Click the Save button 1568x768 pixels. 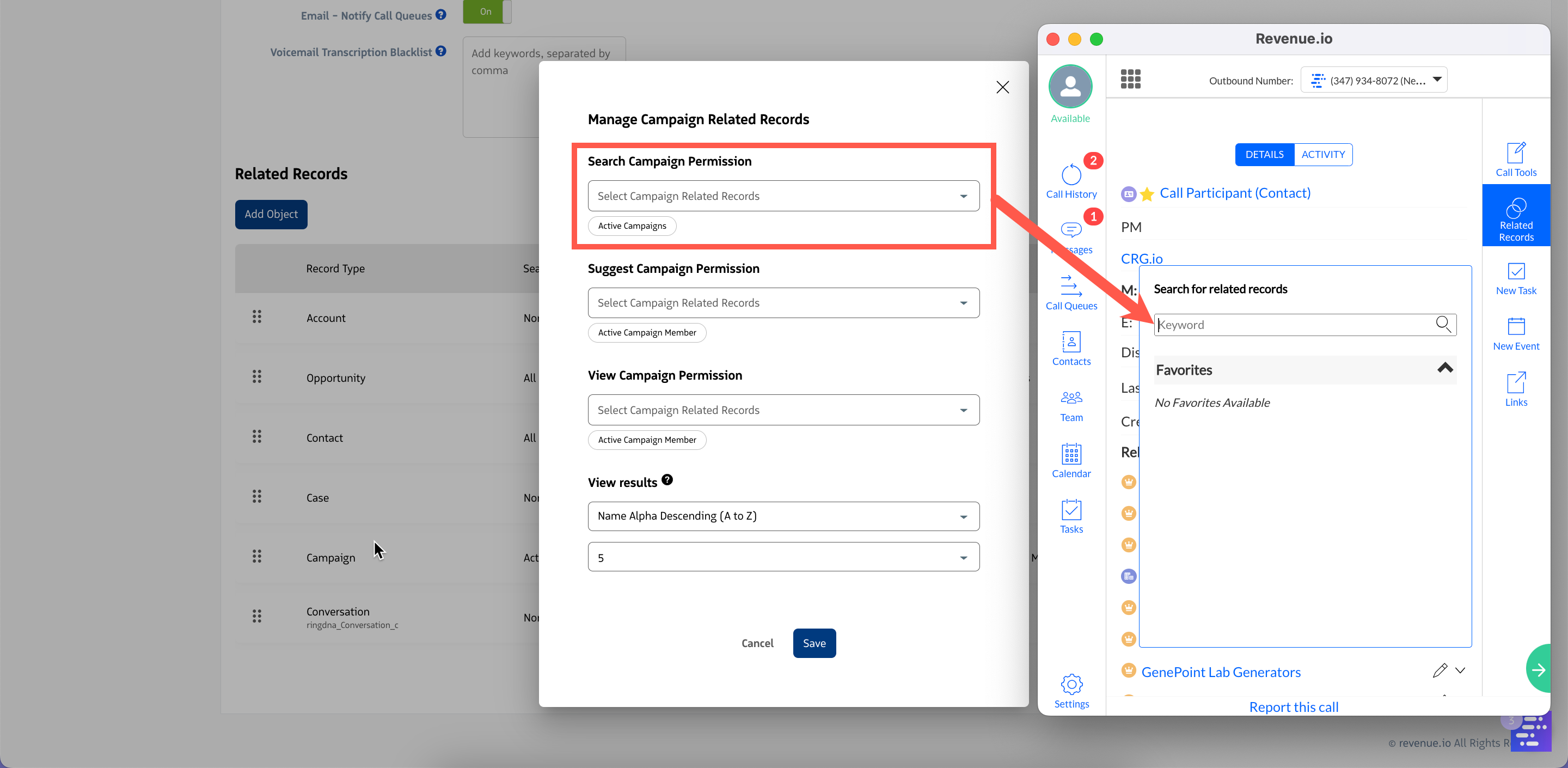pos(813,643)
